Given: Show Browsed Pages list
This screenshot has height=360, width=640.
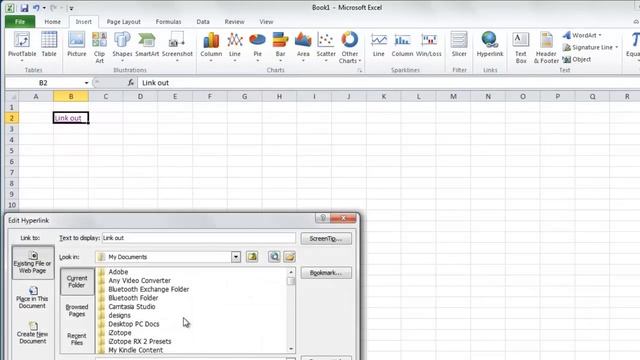Looking at the screenshot, I should click(x=77, y=310).
